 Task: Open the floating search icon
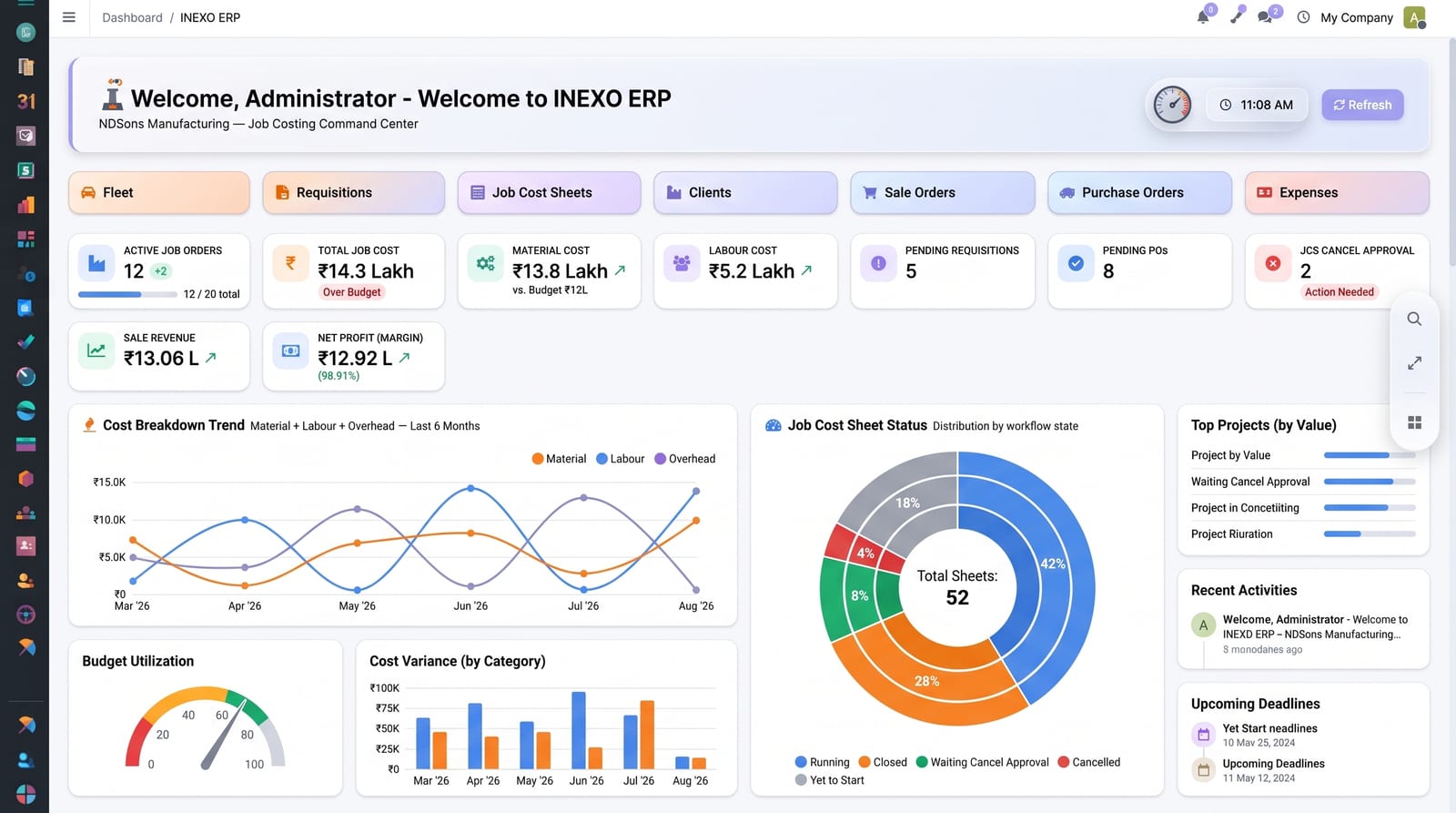(1414, 319)
